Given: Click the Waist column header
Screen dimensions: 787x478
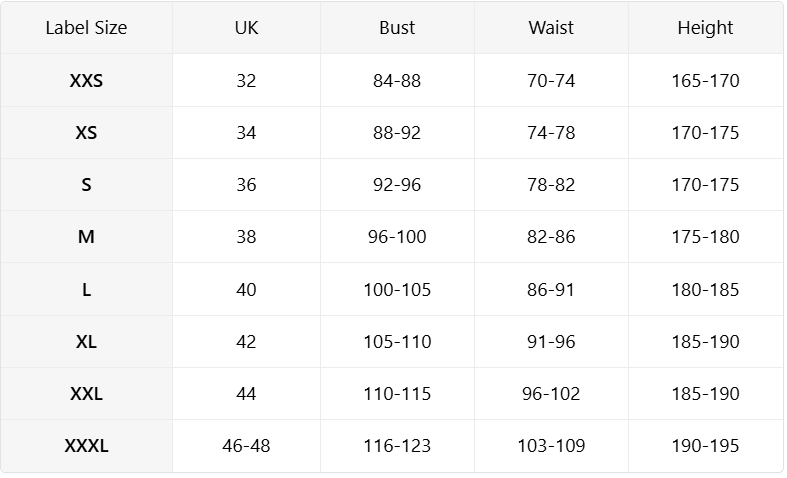Looking at the screenshot, I should [x=551, y=28].
